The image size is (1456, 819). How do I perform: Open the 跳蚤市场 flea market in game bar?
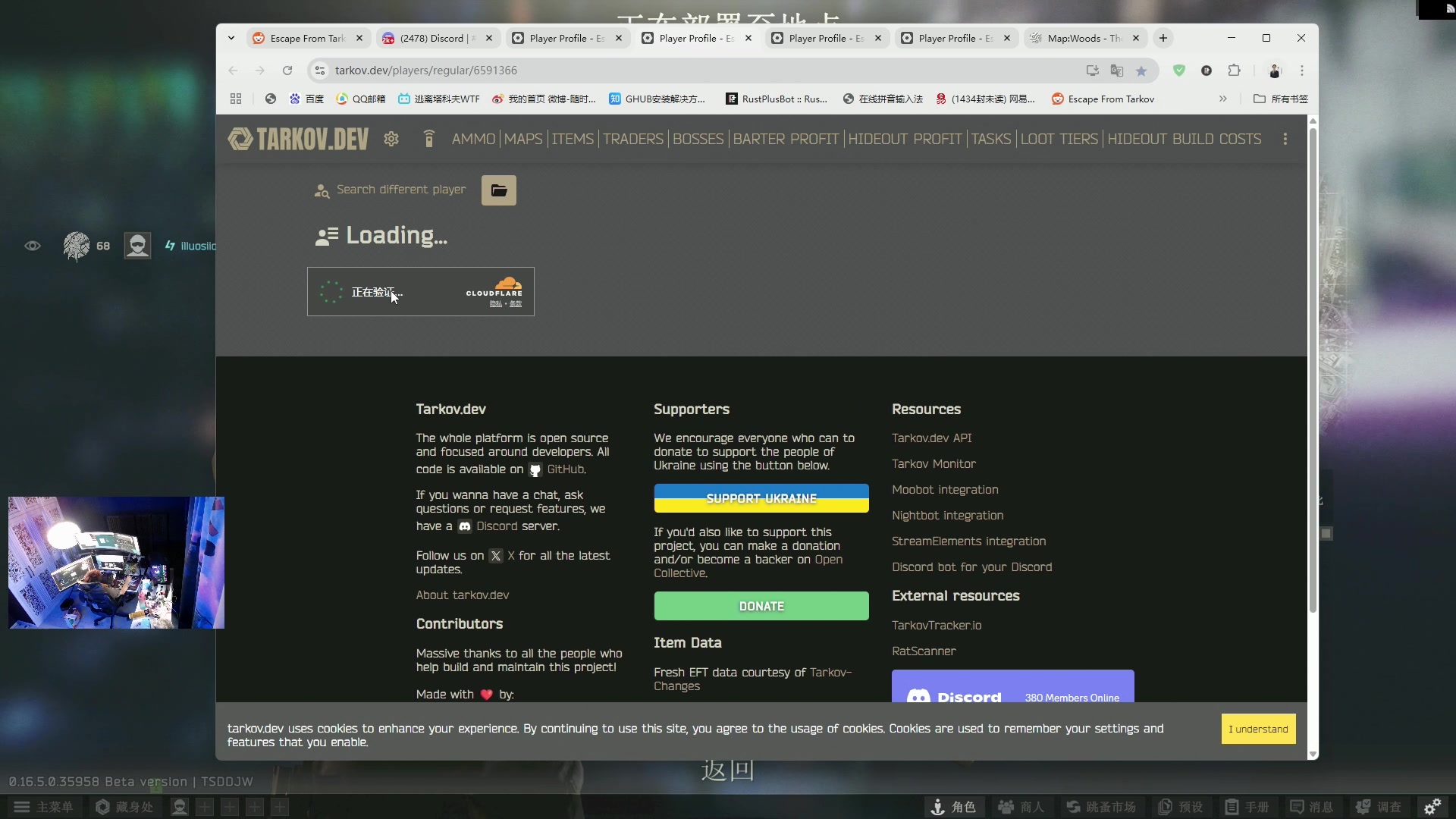(x=1101, y=807)
